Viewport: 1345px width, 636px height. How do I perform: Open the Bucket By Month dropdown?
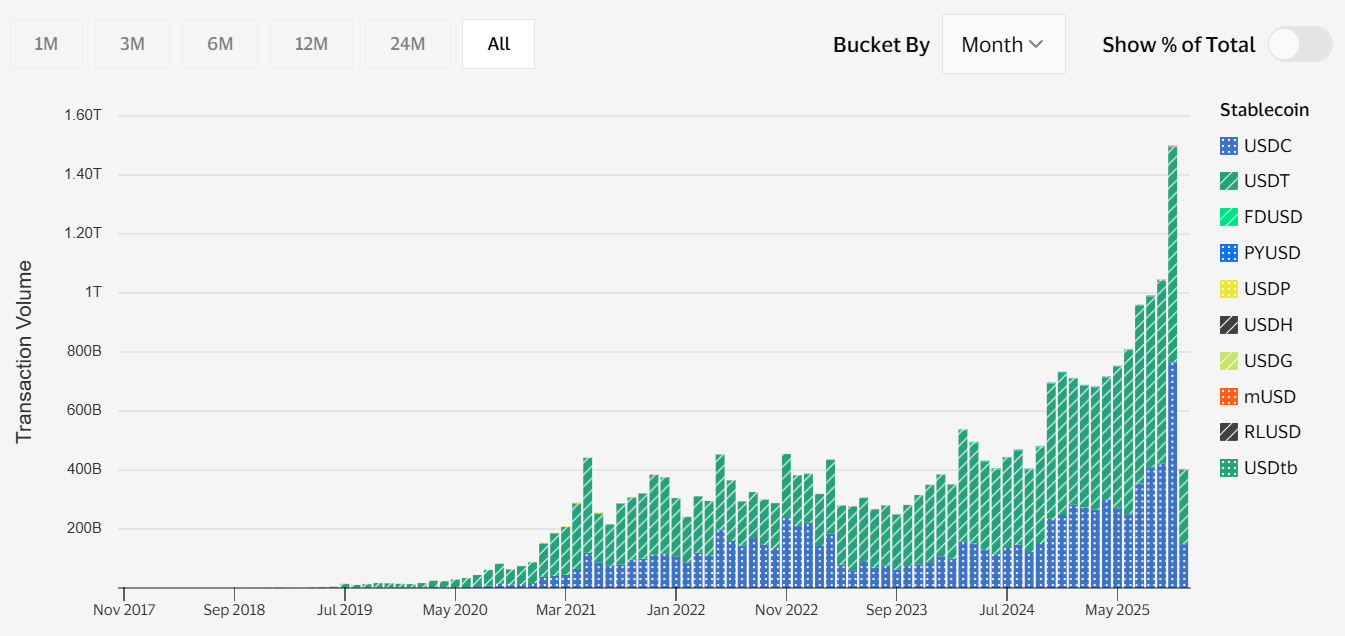click(x=1002, y=44)
